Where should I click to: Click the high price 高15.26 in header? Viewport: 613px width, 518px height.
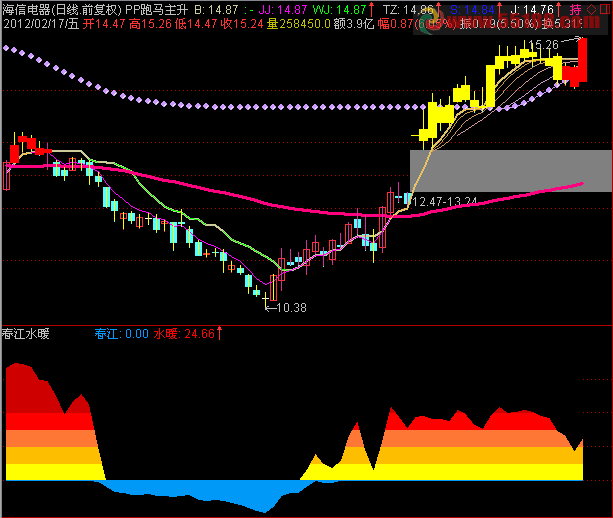tap(150, 24)
